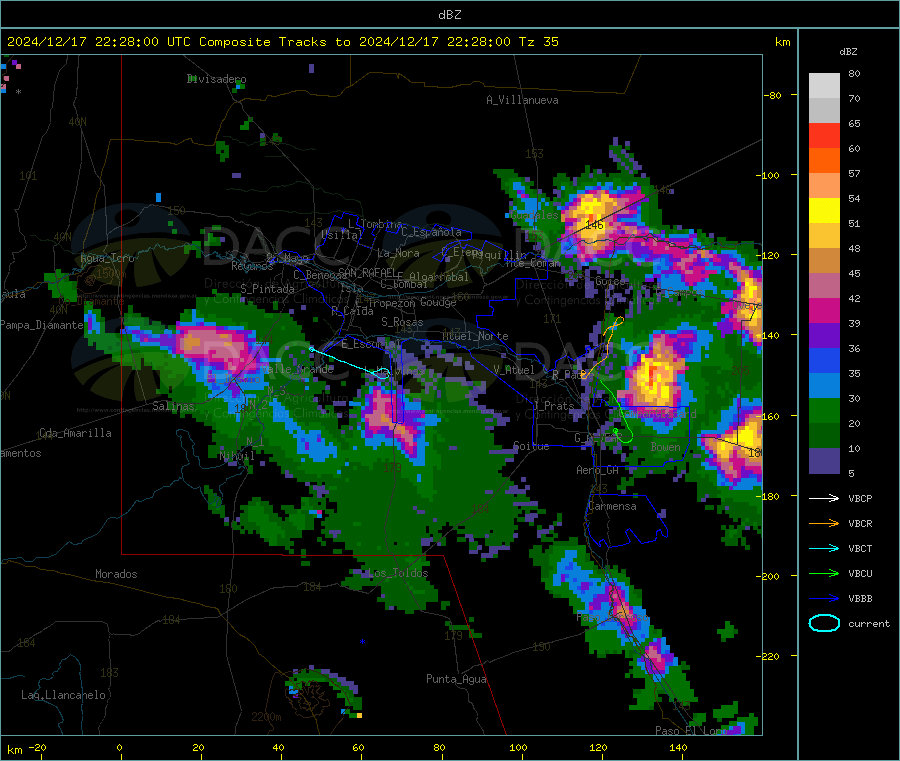Click the 'Soitue' place label
Viewport: 900px width, 761px height.
531,446
